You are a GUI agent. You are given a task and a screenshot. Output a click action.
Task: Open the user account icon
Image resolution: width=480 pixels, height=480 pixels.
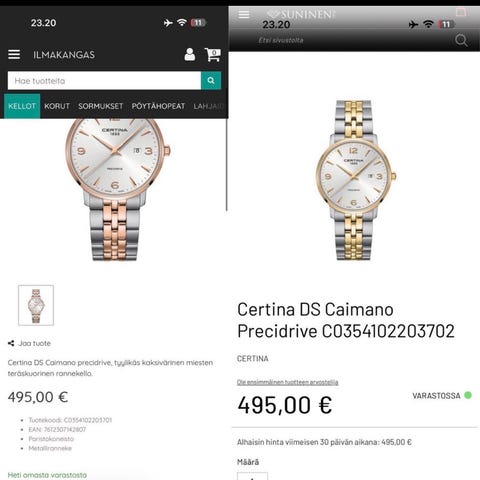(190, 54)
